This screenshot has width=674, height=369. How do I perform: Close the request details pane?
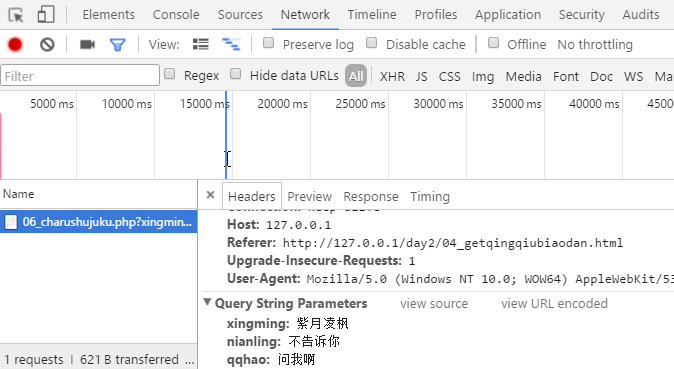pos(210,195)
